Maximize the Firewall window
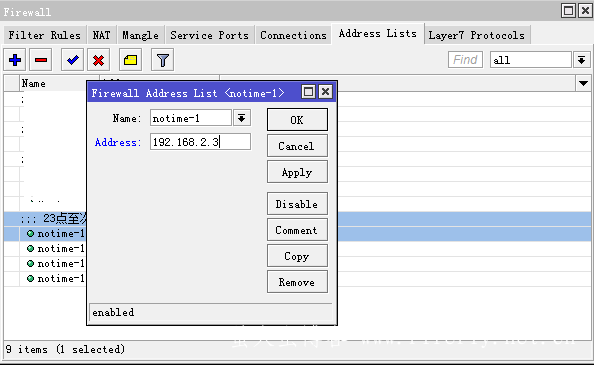Screen dimensions: 594x365 pos(568,11)
